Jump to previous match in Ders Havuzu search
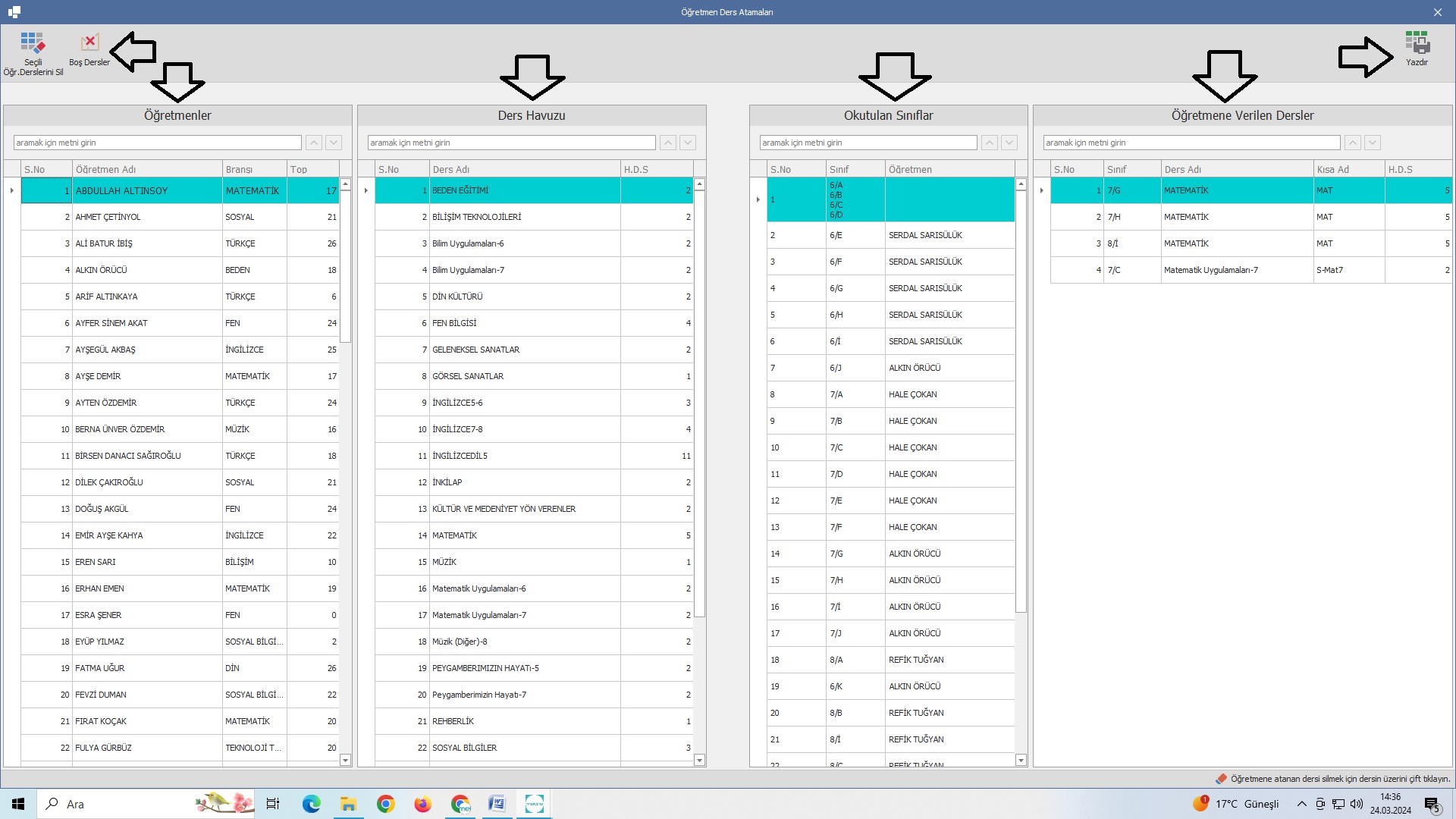The width and height of the screenshot is (1456, 819). pos(668,143)
